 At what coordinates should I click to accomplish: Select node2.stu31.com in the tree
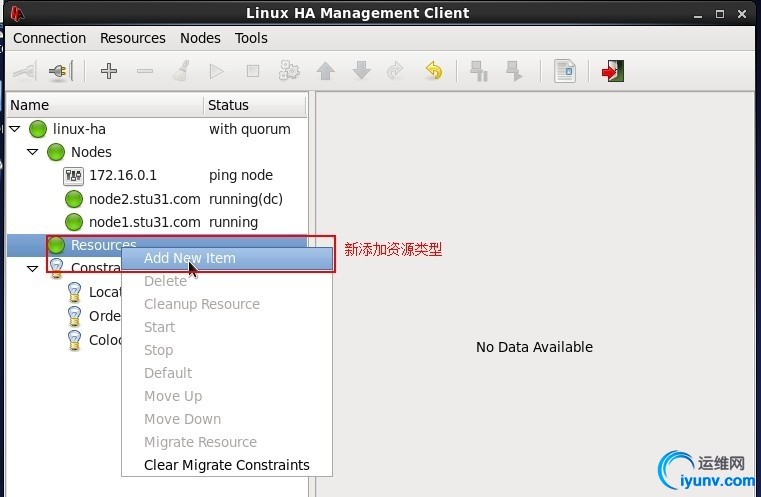click(x=144, y=199)
